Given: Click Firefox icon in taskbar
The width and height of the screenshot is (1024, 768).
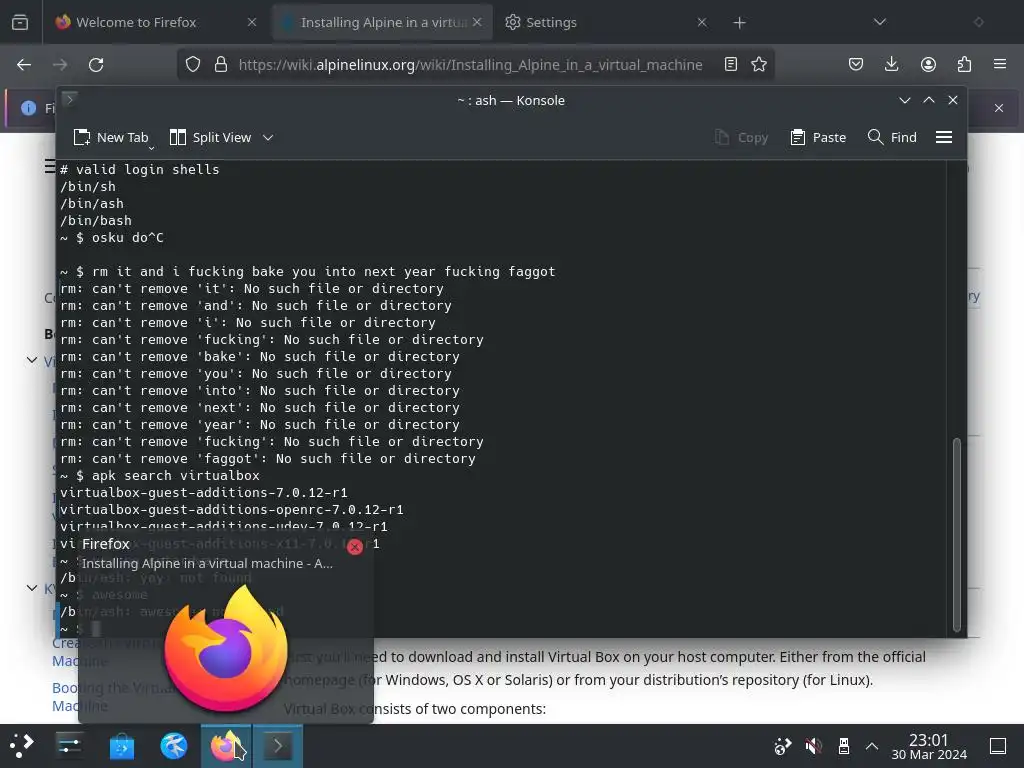Looking at the screenshot, I should pyautogui.click(x=225, y=746).
